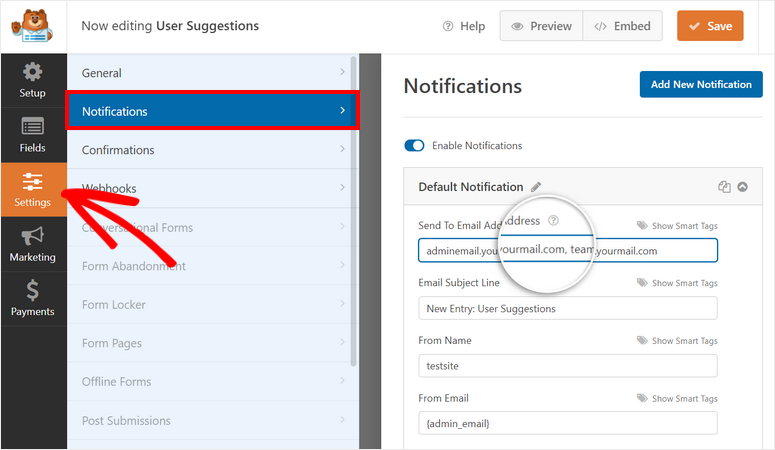Screen dimensions: 775x450
Task: Show Smart Tags for From Email
Action: [x=677, y=399]
